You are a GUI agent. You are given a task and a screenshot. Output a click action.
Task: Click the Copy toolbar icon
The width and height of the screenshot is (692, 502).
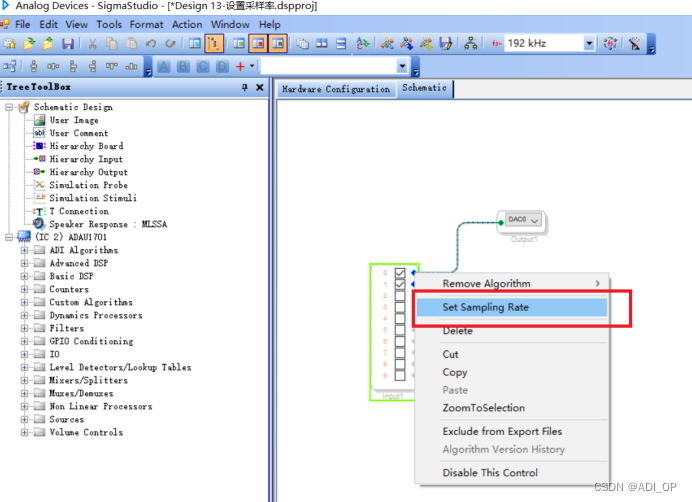click(112, 43)
